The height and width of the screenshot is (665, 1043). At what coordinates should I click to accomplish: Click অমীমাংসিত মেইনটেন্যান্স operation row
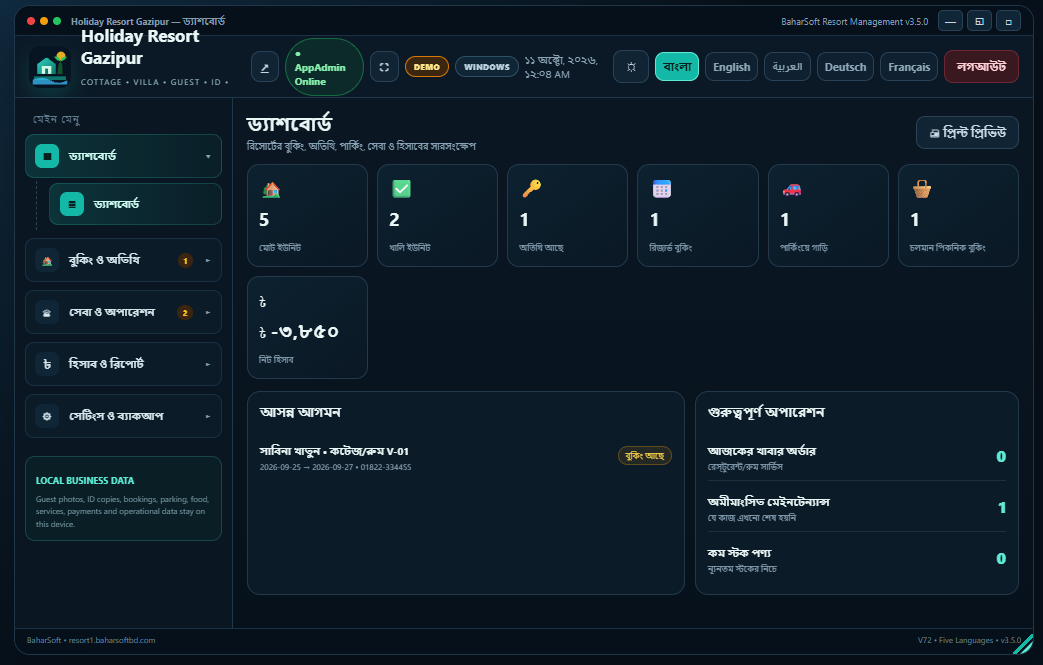857,508
